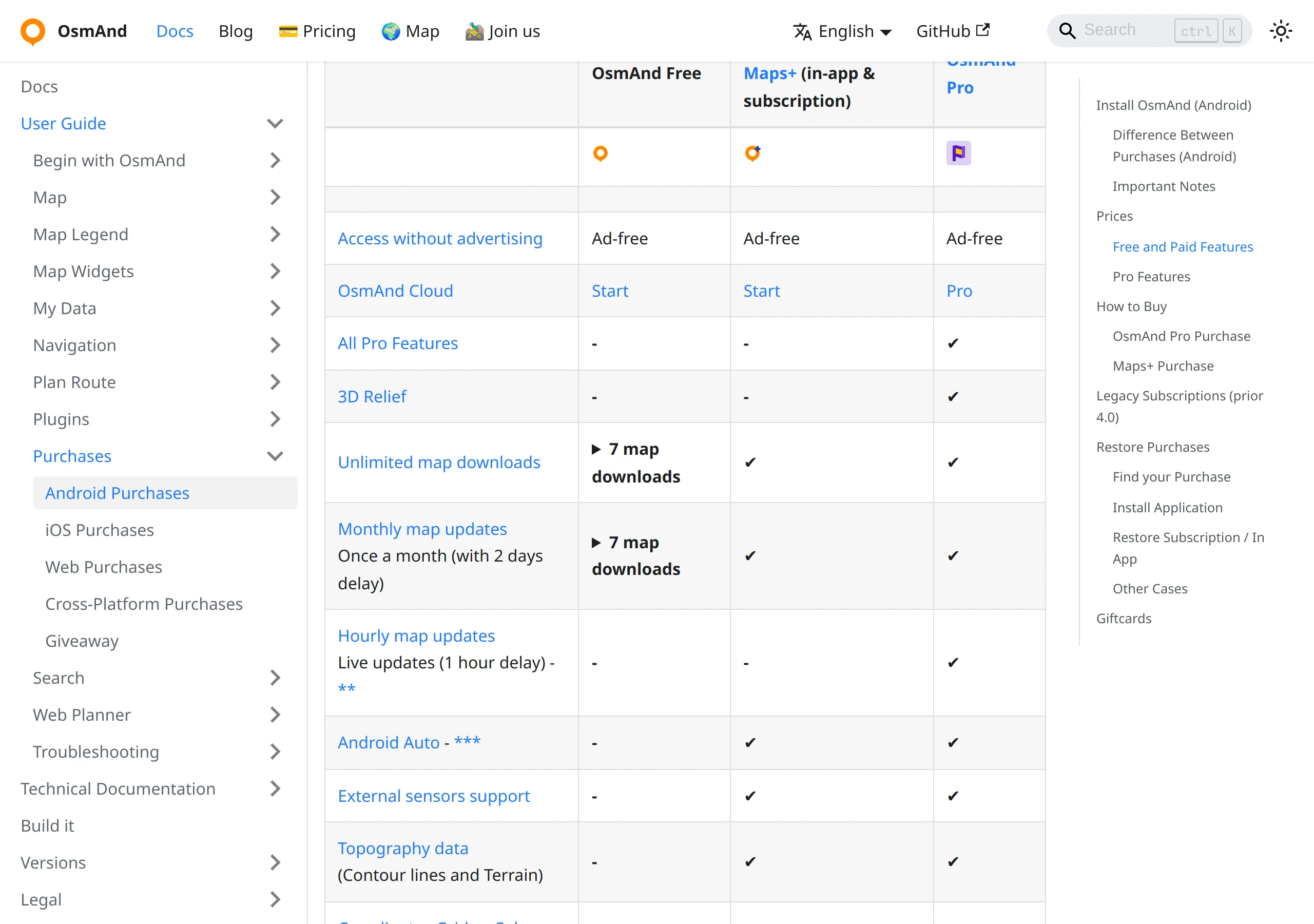Jump to Giftcards section
The image size is (1314, 924).
click(x=1124, y=618)
